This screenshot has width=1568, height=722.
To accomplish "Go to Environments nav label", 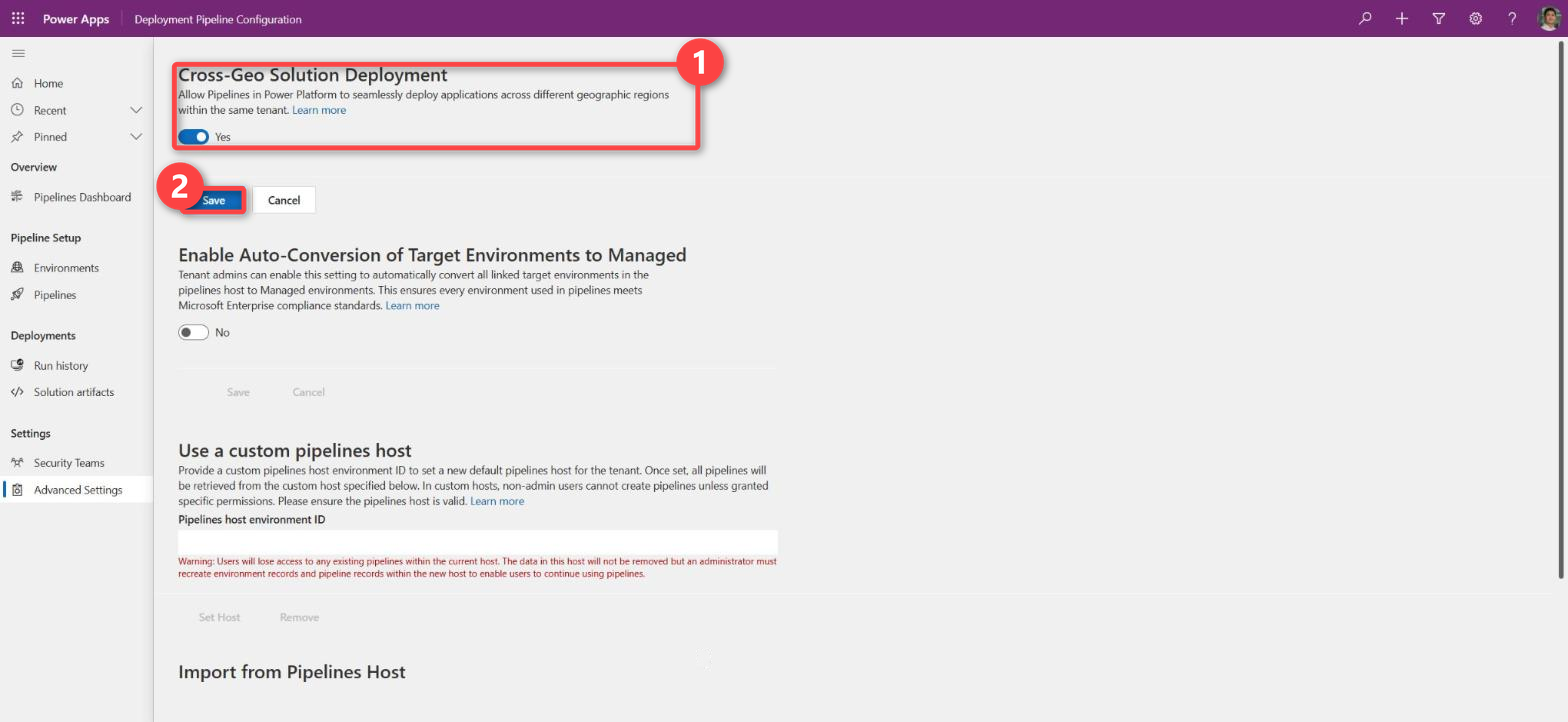I will (x=66, y=268).
